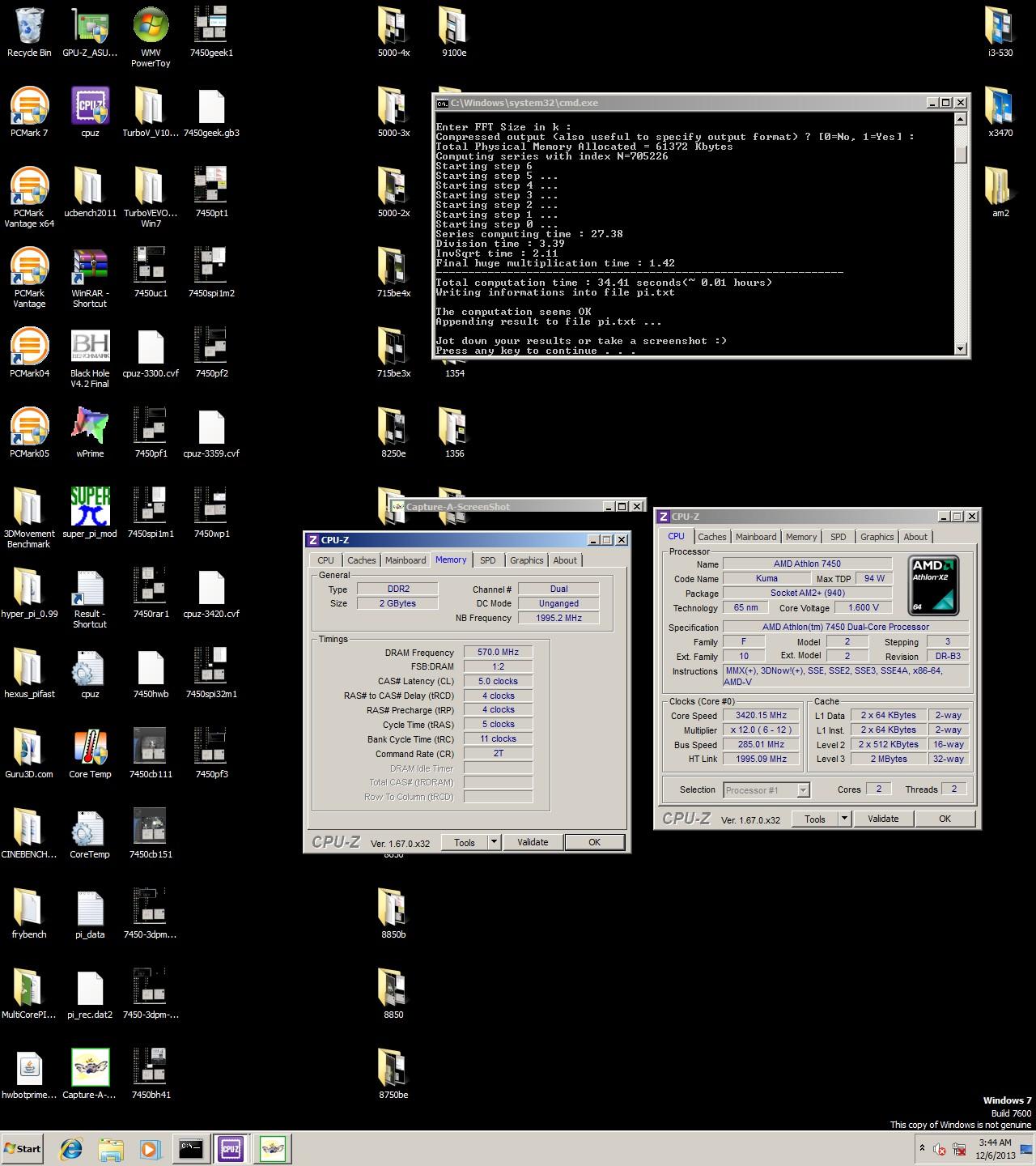Open the cpuz-3300.cvf file icon
This screenshot has width=1036, height=1166.
[x=151, y=353]
